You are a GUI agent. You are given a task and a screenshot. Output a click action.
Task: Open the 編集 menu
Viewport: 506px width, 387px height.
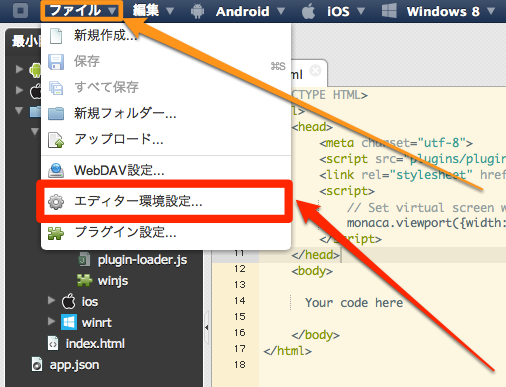click(x=153, y=11)
